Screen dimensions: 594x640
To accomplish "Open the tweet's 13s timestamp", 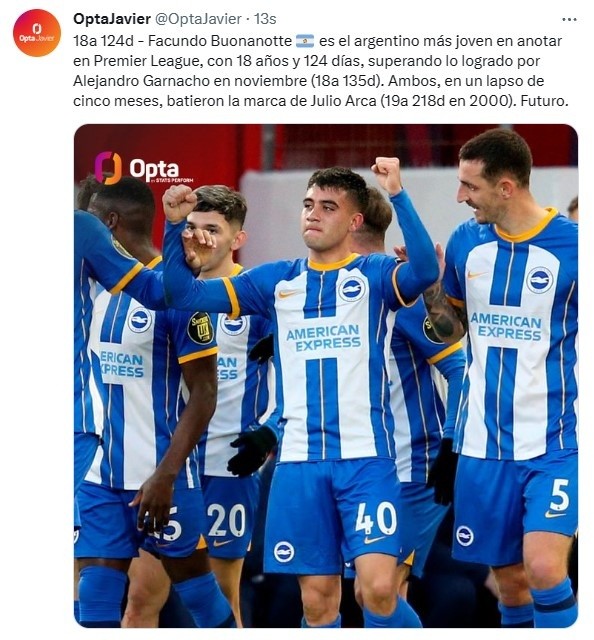I will point(265,19).
